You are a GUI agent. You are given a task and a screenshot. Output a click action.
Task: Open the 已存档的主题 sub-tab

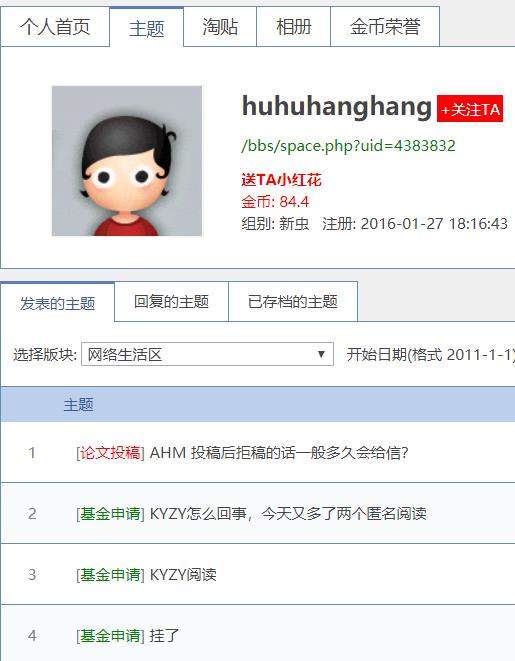point(293,302)
